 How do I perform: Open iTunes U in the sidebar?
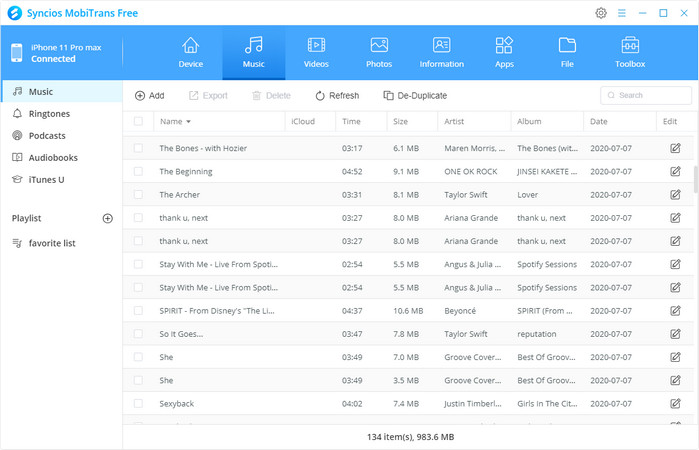(62, 180)
